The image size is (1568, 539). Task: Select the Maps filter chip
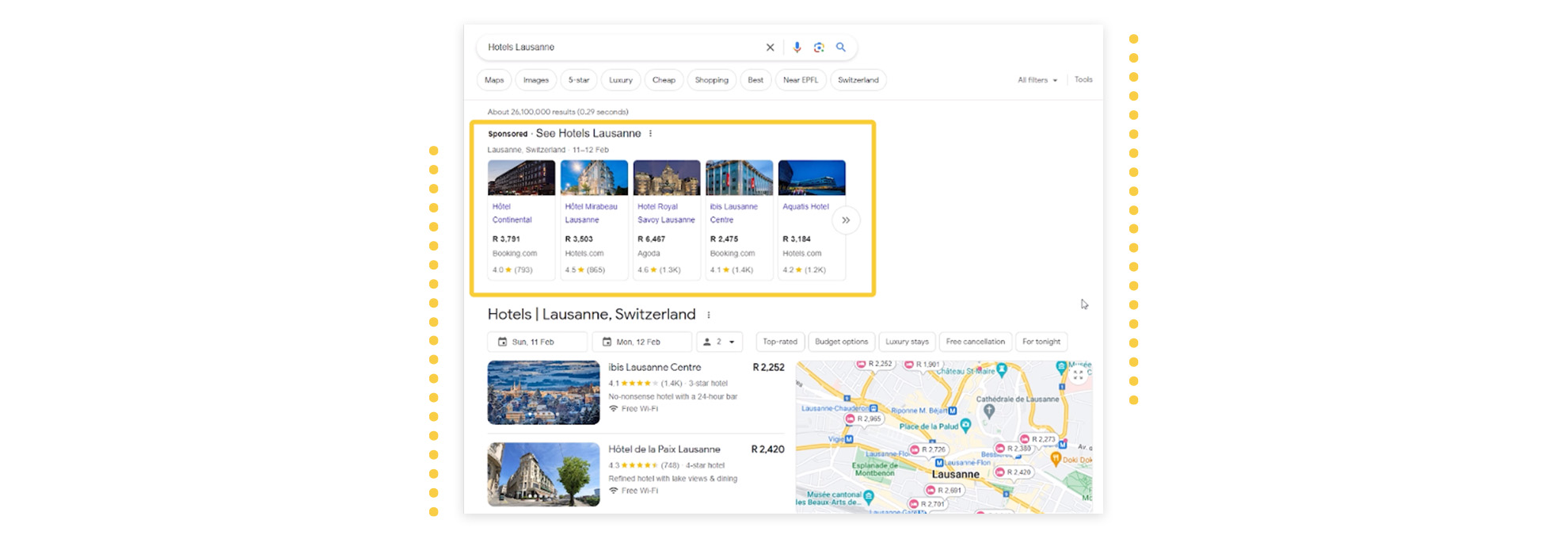494,80
